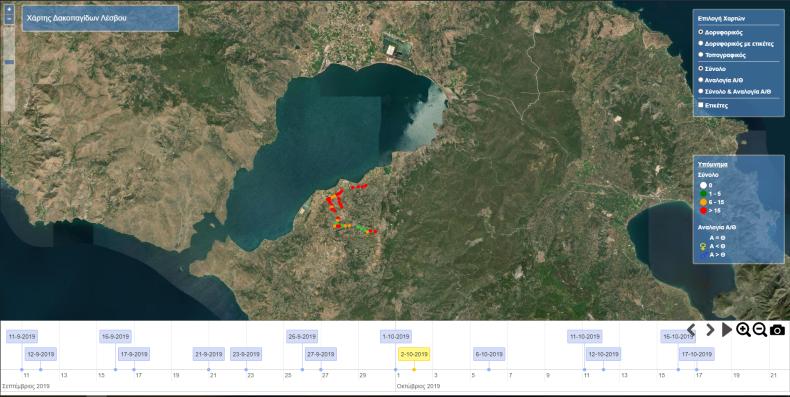Select the 17-10-2019 timeline date
Screen dimensions: 790x397
[697, 354]
